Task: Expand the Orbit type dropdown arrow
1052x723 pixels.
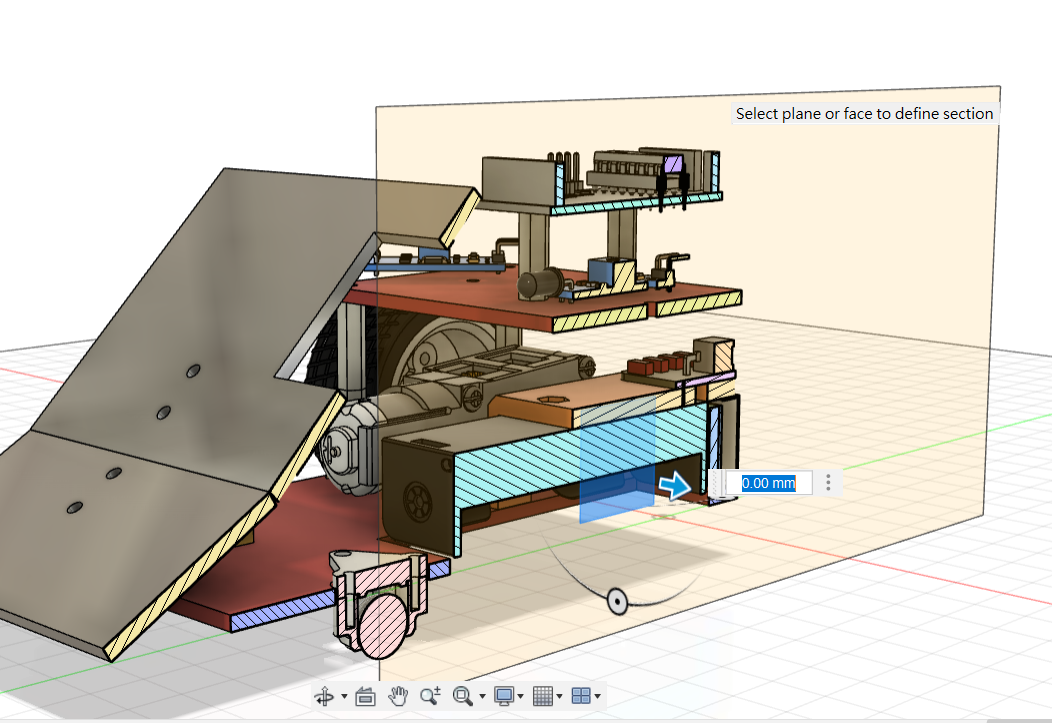Action: (x=344, y=697)
